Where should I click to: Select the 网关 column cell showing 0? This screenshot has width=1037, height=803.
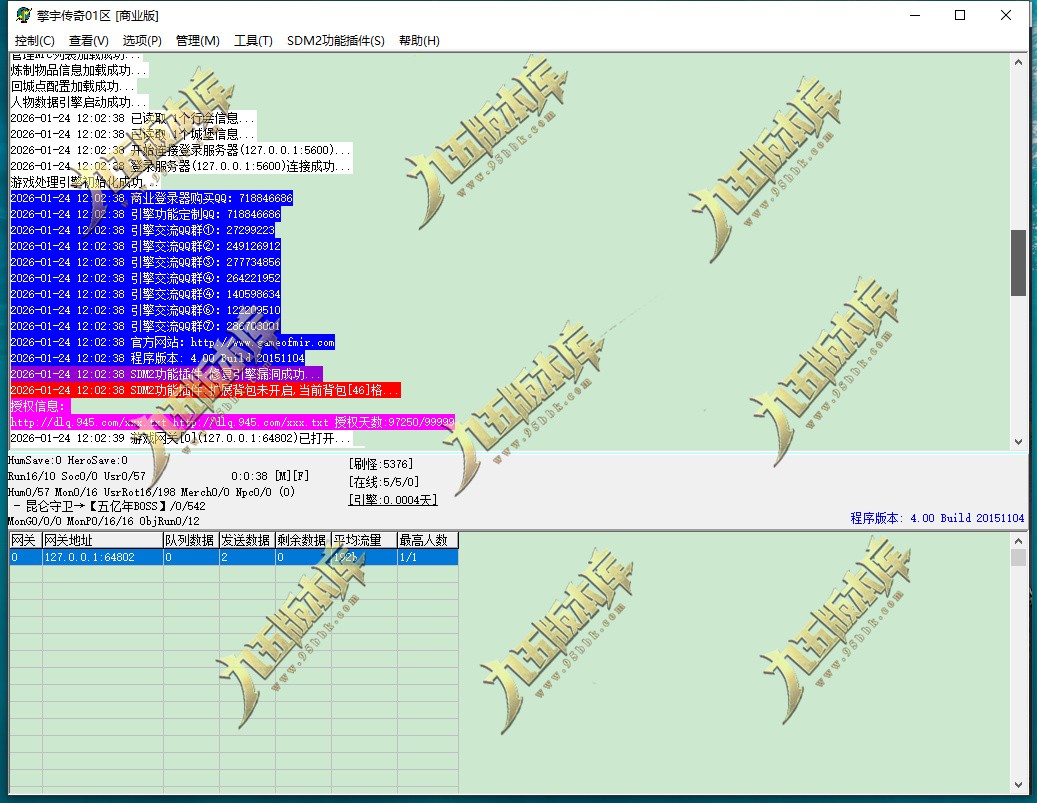point(25,557)
